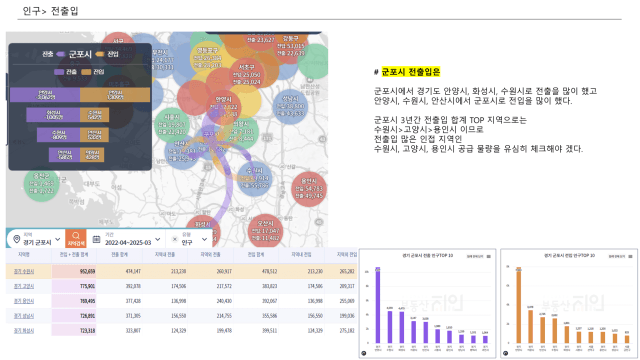Viewport: 640px width, 360px height.
Task: Click the round icon at orange chart's bottom-left
Action: point(505,353)
